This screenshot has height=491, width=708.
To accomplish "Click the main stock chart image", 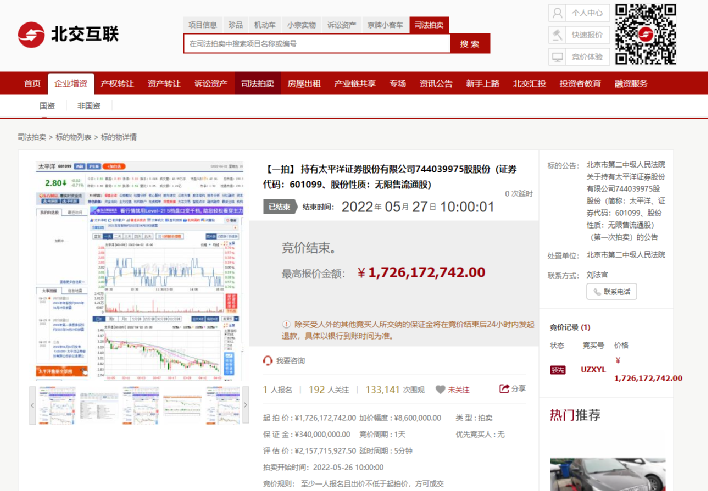I will tap(140, 271).
